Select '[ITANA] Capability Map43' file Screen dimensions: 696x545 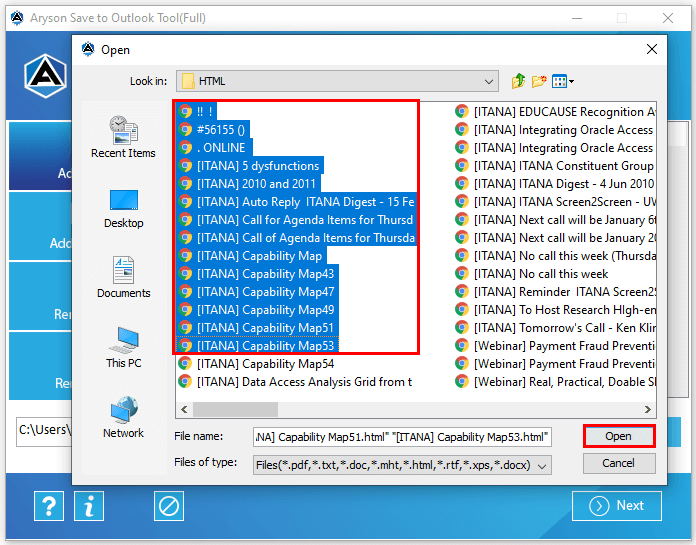coord(257,274)
